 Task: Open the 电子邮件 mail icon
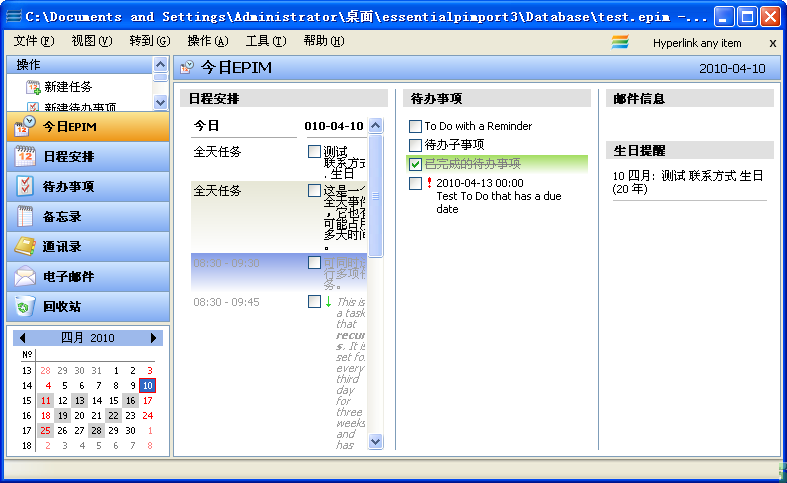(x=25, y=277)
